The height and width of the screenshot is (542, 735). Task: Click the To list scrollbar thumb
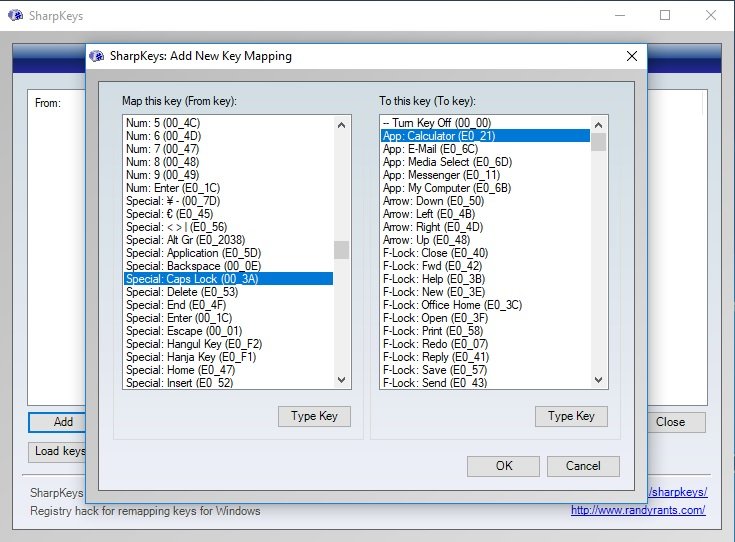pos(598,142)
